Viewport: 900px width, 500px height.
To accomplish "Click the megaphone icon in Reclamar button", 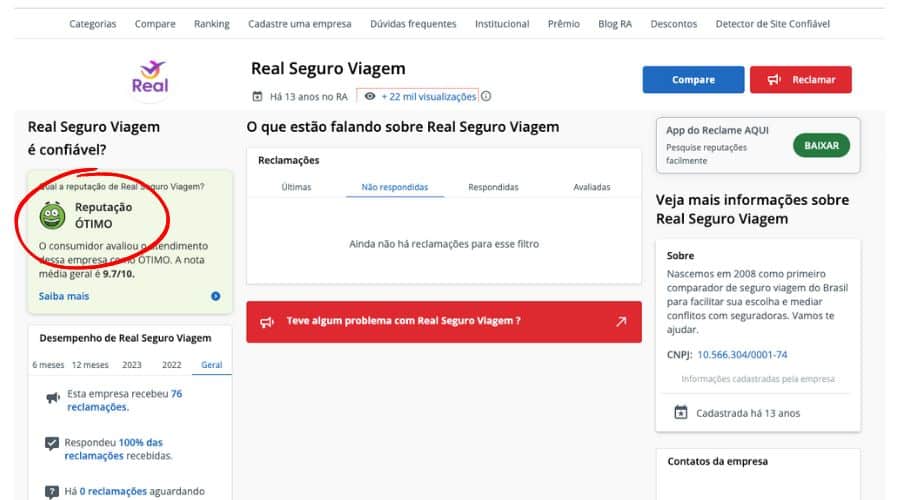I will coord(774,80).
